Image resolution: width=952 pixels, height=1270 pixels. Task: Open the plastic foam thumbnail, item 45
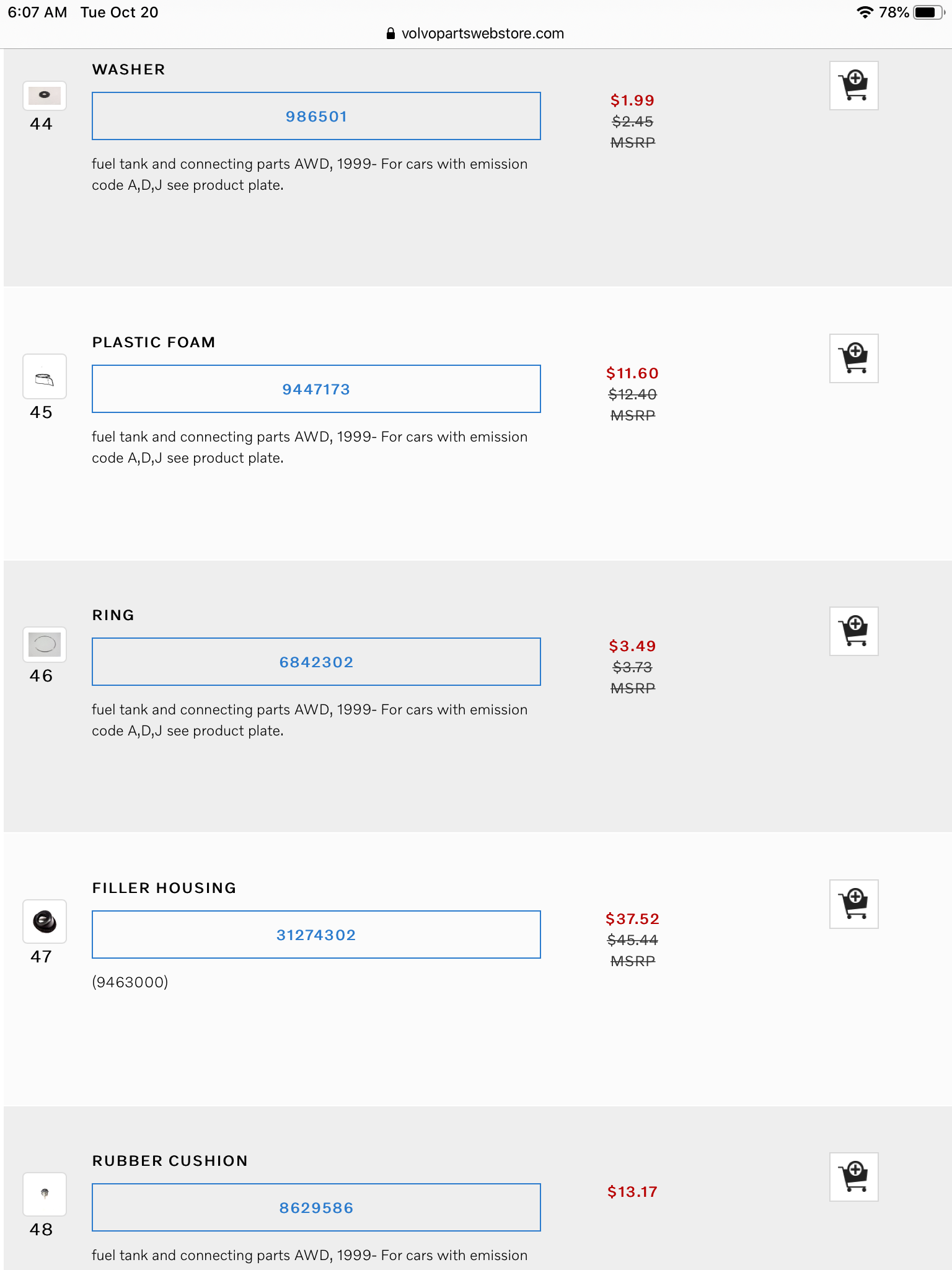pyautogui.click(x=45, y=377)
